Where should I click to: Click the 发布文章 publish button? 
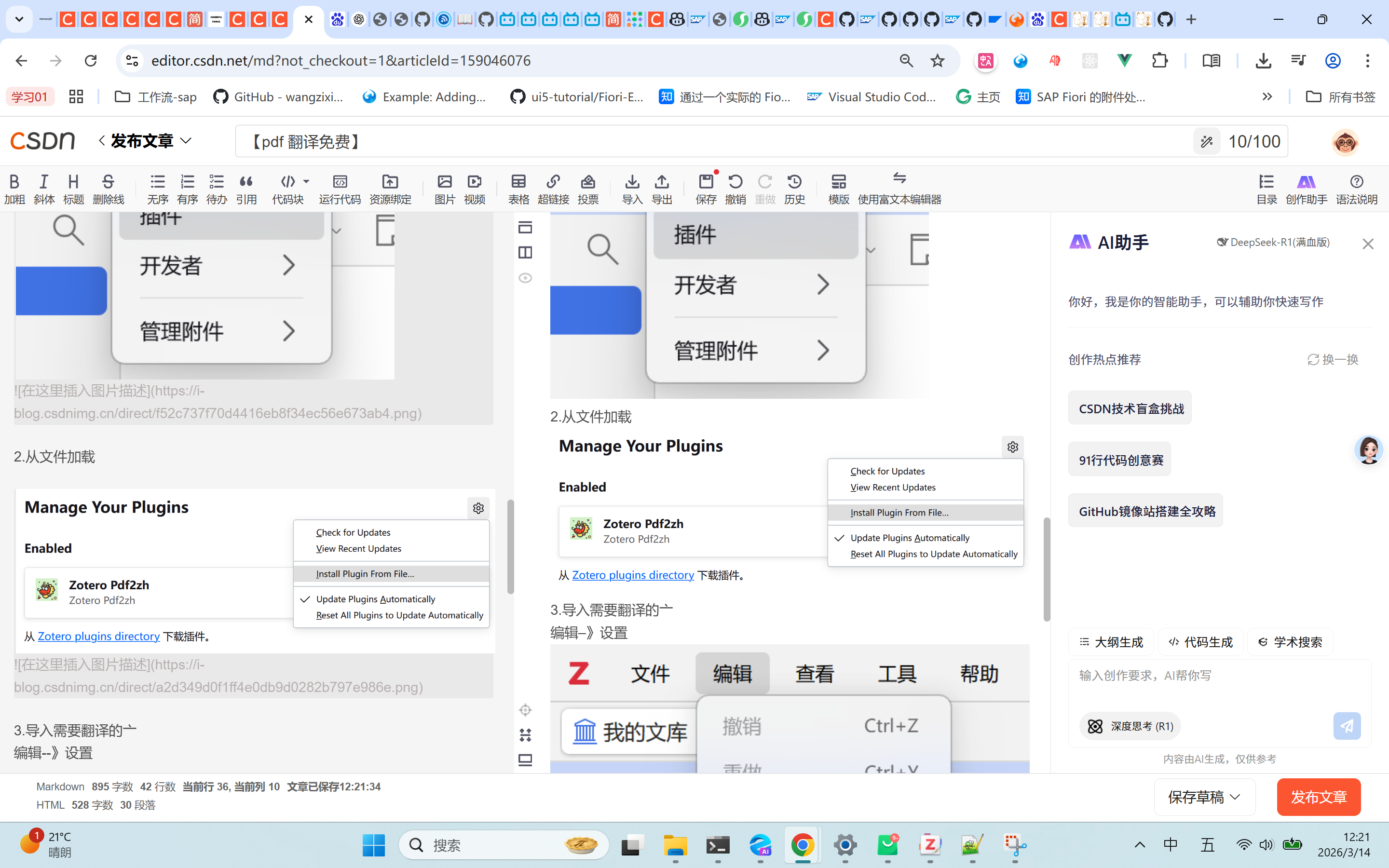click(1319, 797)
